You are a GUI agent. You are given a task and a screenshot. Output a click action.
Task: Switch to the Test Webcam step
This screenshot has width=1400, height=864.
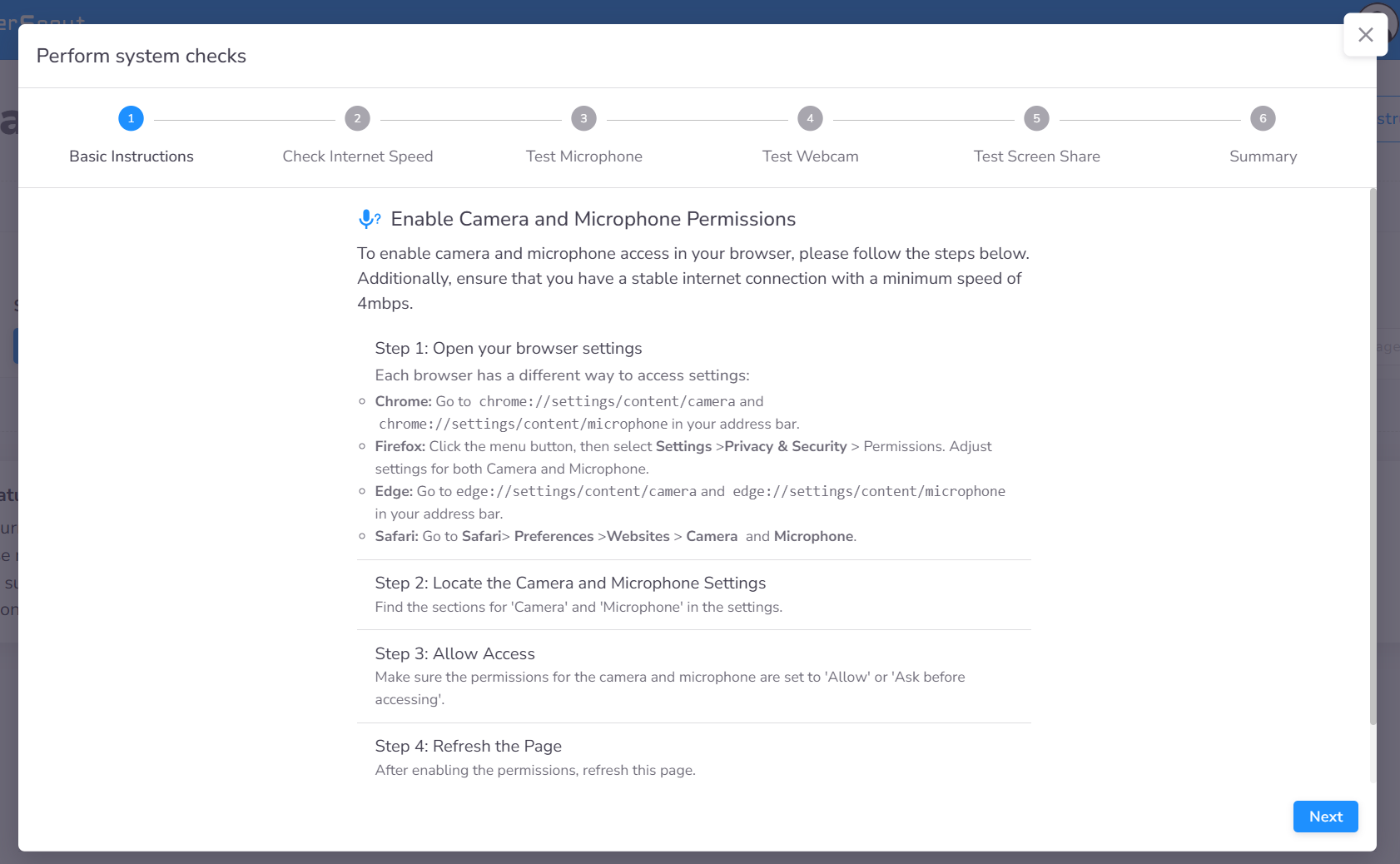(810, 156)
